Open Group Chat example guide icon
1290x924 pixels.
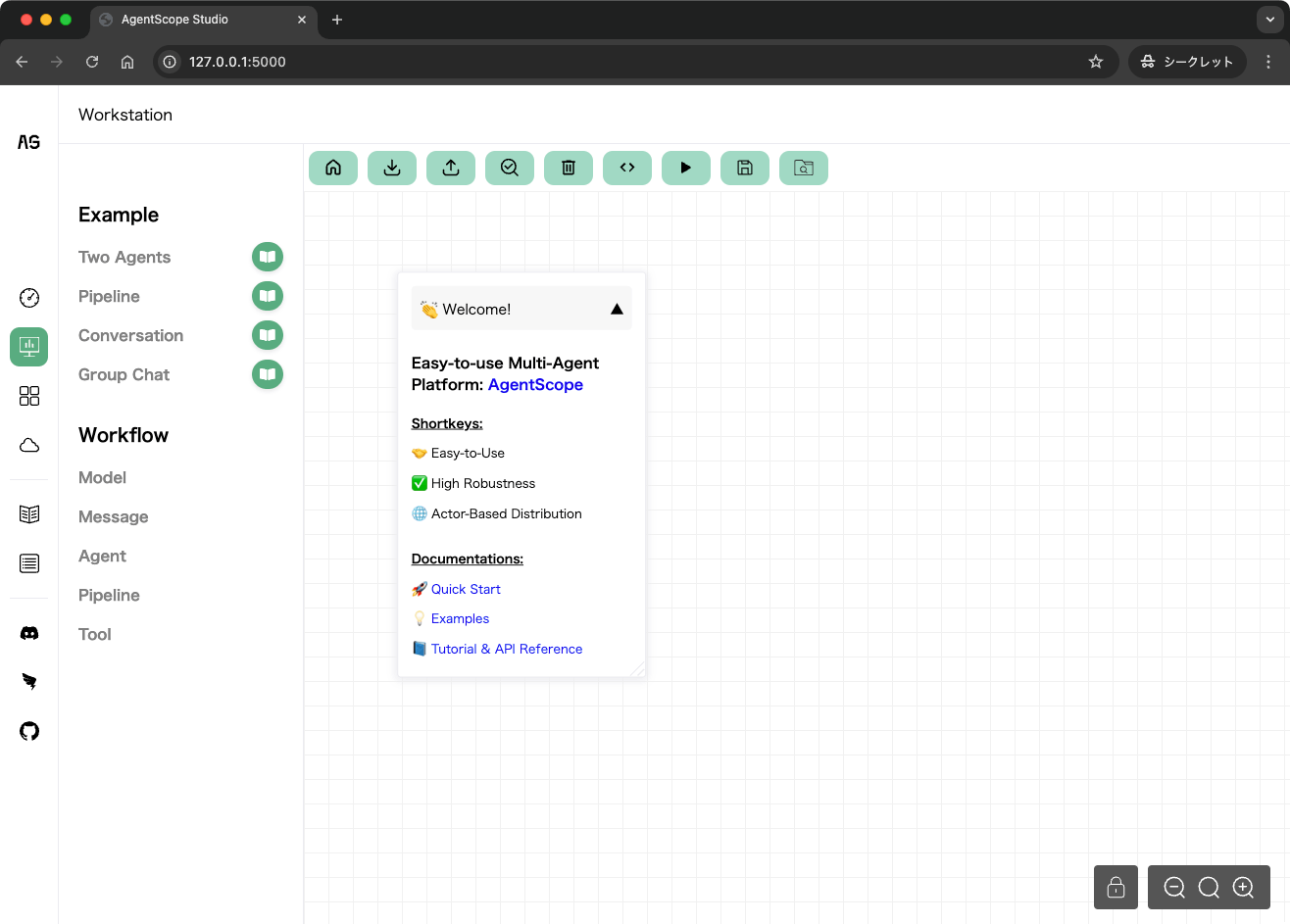[x=268, y=374]
